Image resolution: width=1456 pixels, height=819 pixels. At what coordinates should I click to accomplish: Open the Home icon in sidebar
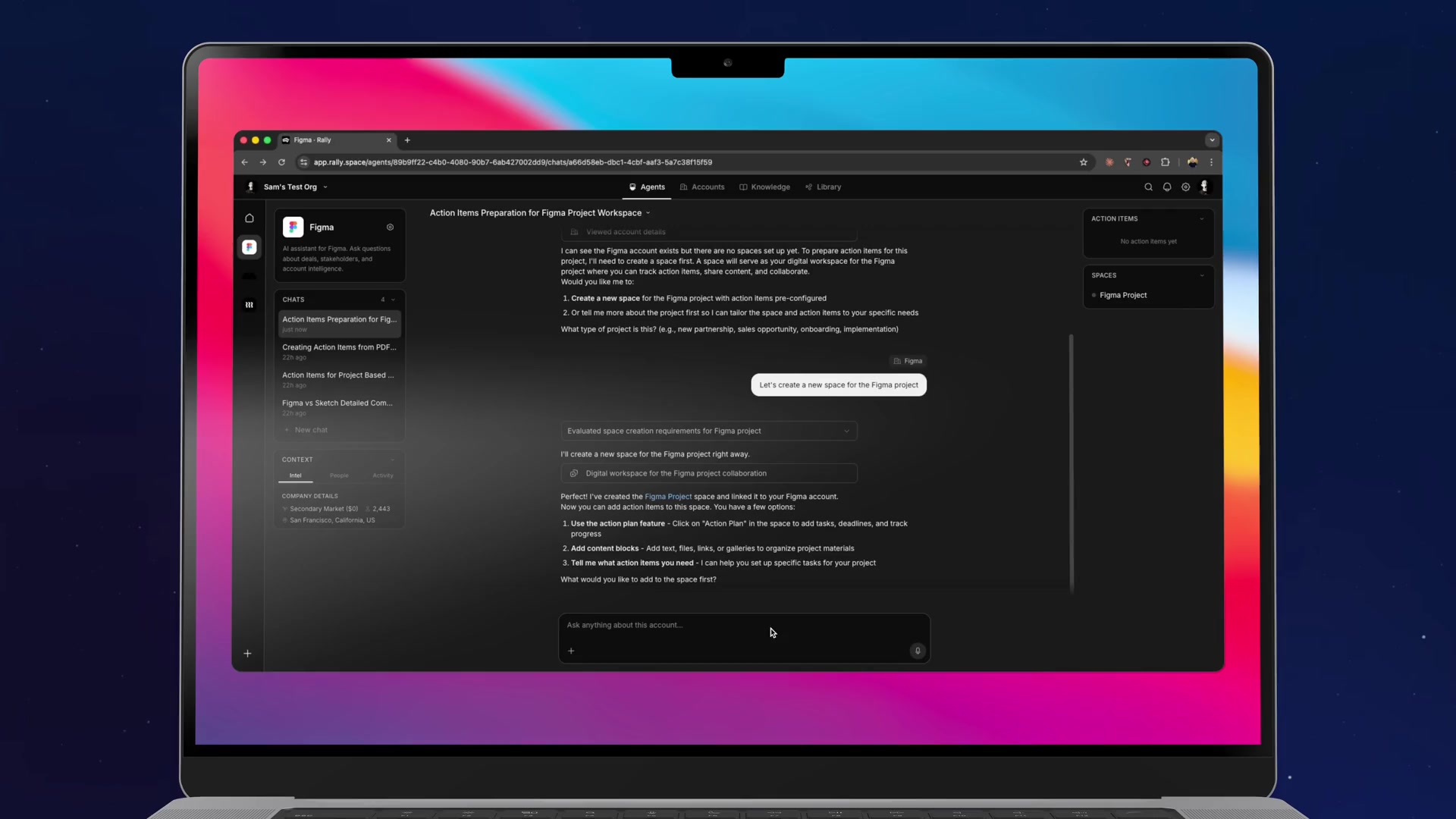pos(249,218)
